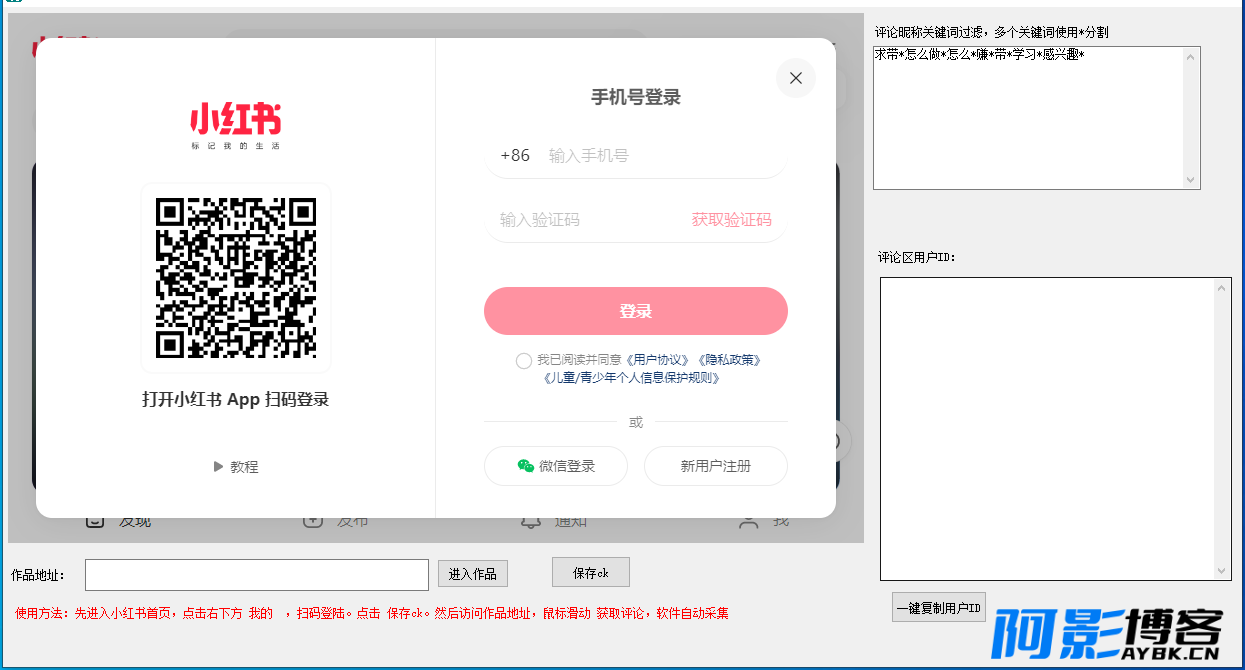1245x670 pixels.
Task: Click 打开小红书 App 扫码登录 text
Action: [236, 399]
